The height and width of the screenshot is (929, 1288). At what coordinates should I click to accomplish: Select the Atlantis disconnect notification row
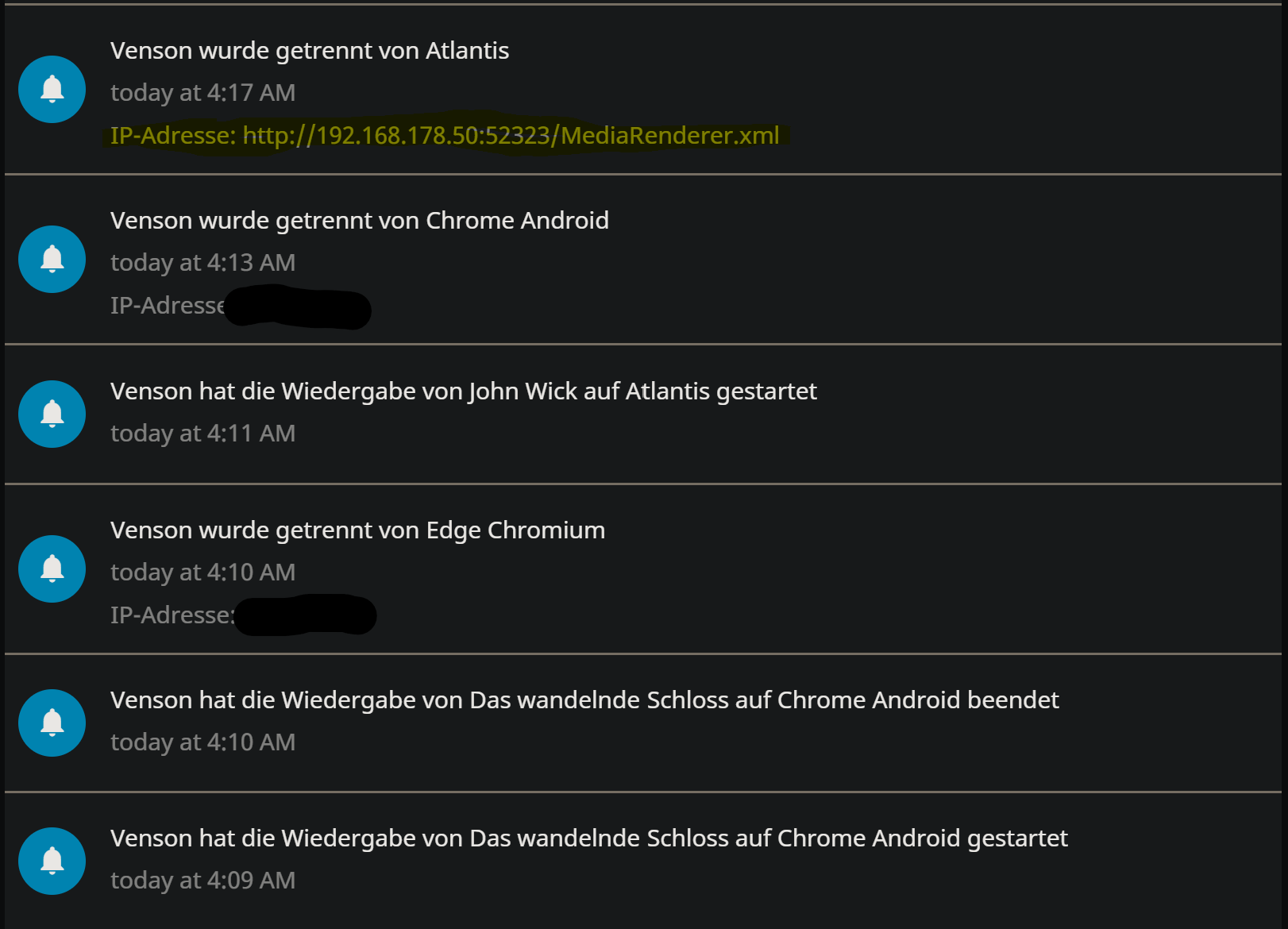coord(310,50)
